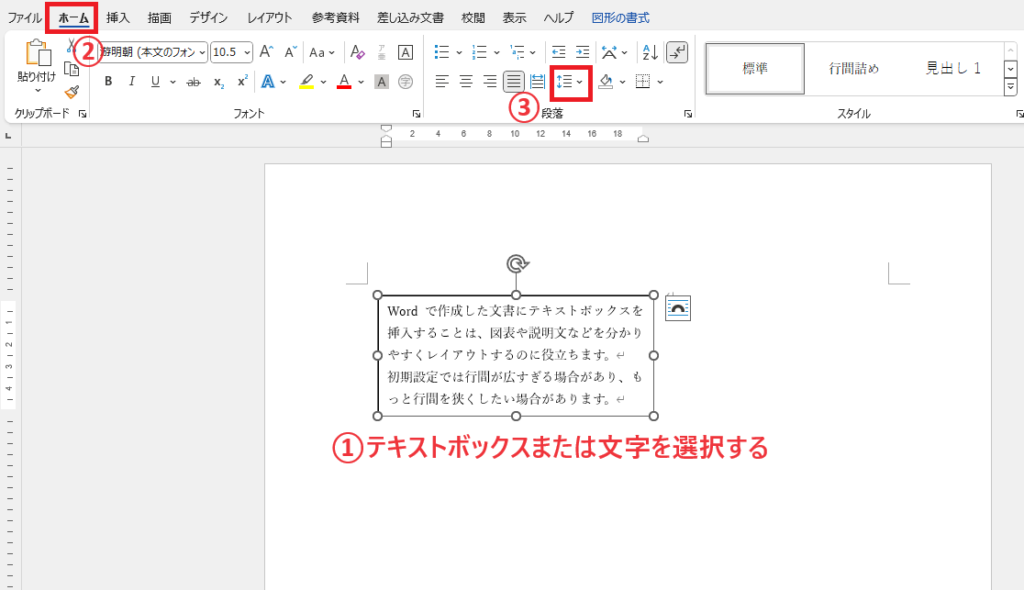Image resolution: width=1024 pixels, height=590 pixels.
Task: Click the Asian layout icon
Action: pos(609,52)
